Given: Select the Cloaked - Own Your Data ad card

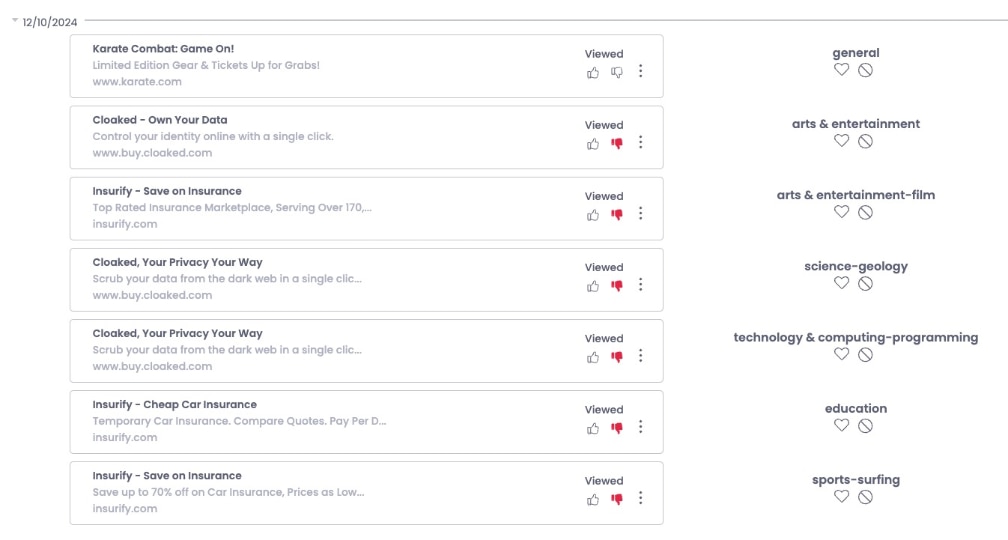Looking at the screenshot, I should [366, 138].
